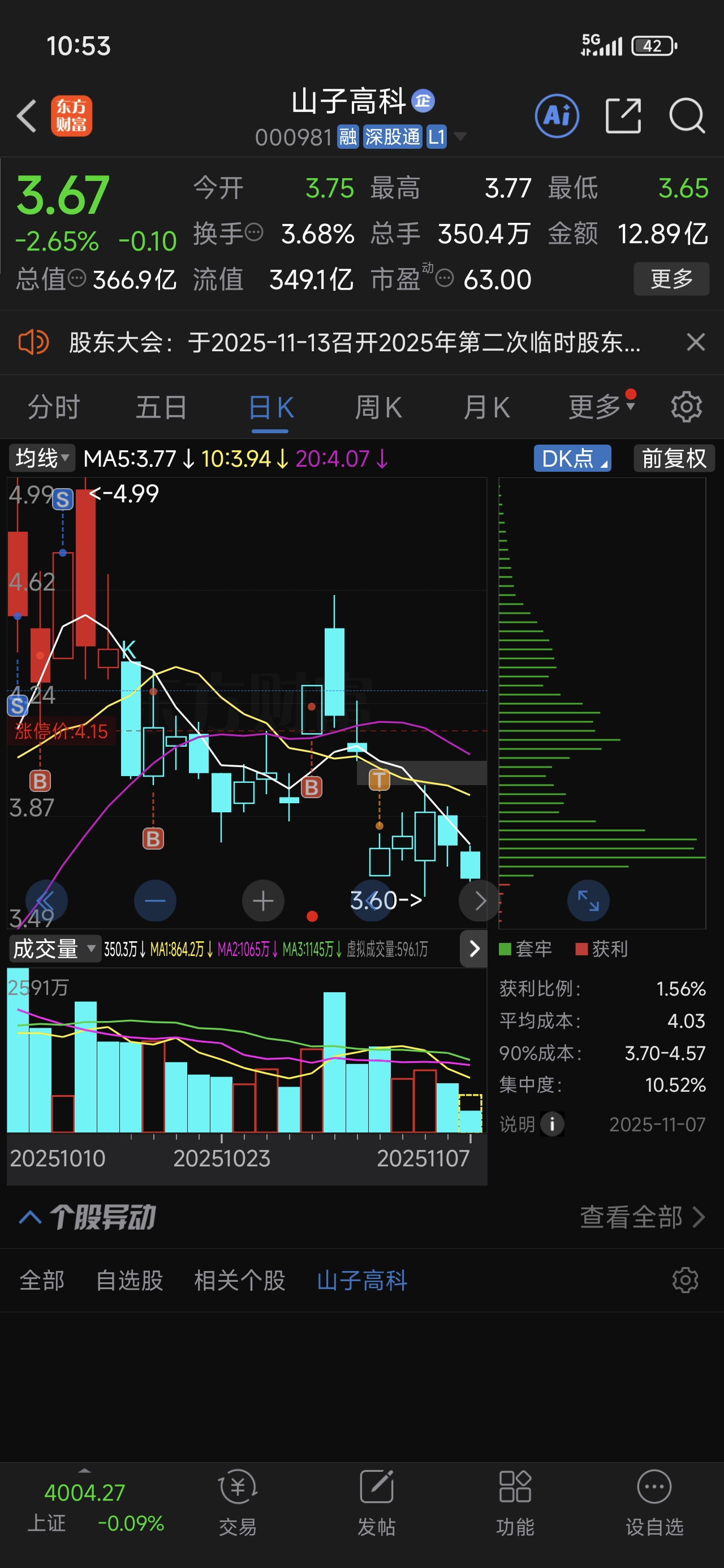
Task: Open chart settings gear icon
Action: (x=686, y=407)
